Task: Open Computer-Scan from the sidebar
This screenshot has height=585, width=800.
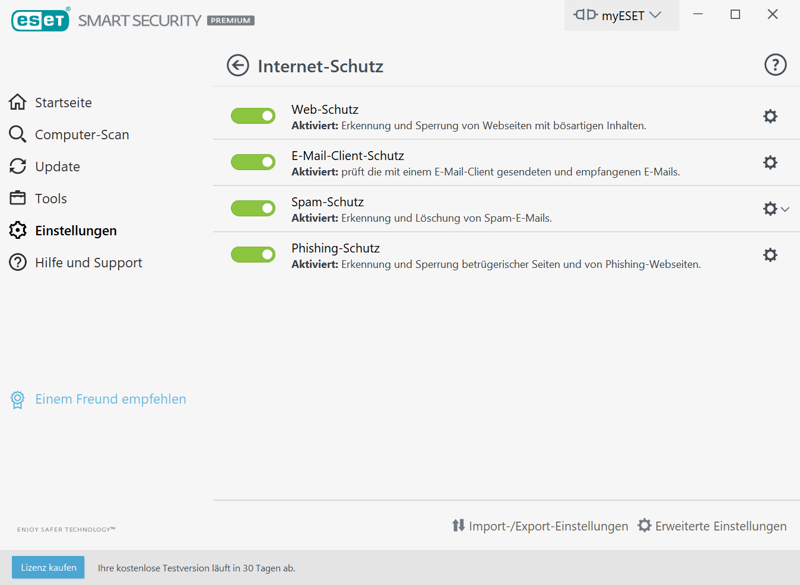Action: coord(81,135)
